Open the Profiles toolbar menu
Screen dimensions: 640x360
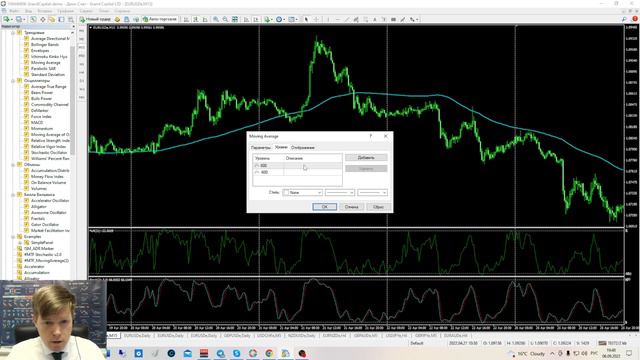tap(20, 19)
